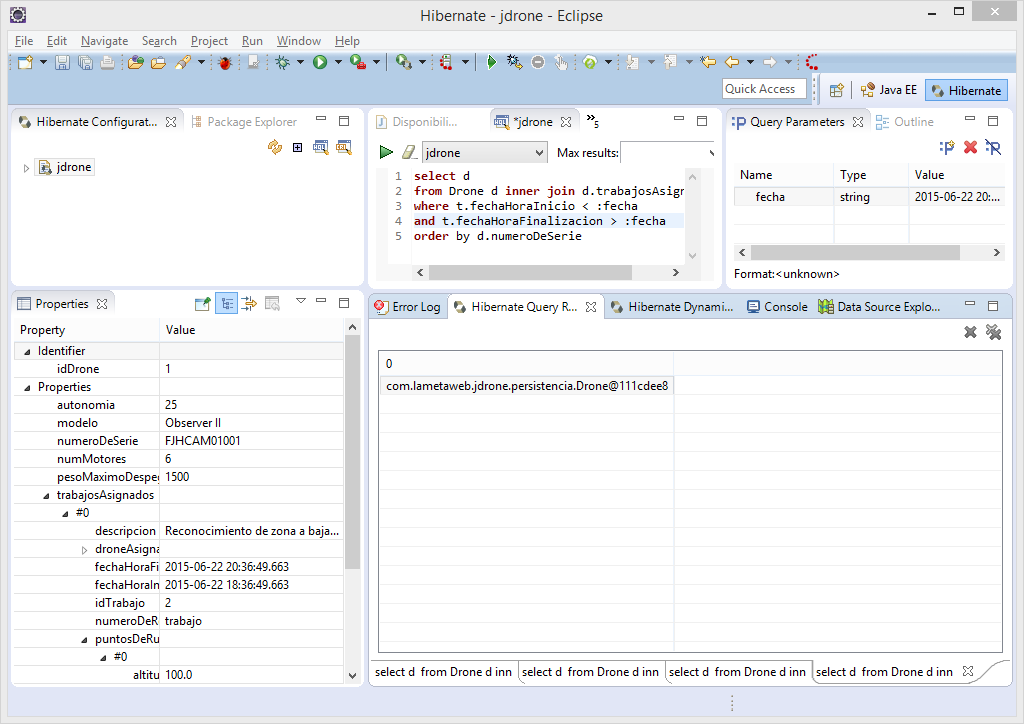
Task: Click the Forward navigation arrow icon
Action: (x=770, y=63)
